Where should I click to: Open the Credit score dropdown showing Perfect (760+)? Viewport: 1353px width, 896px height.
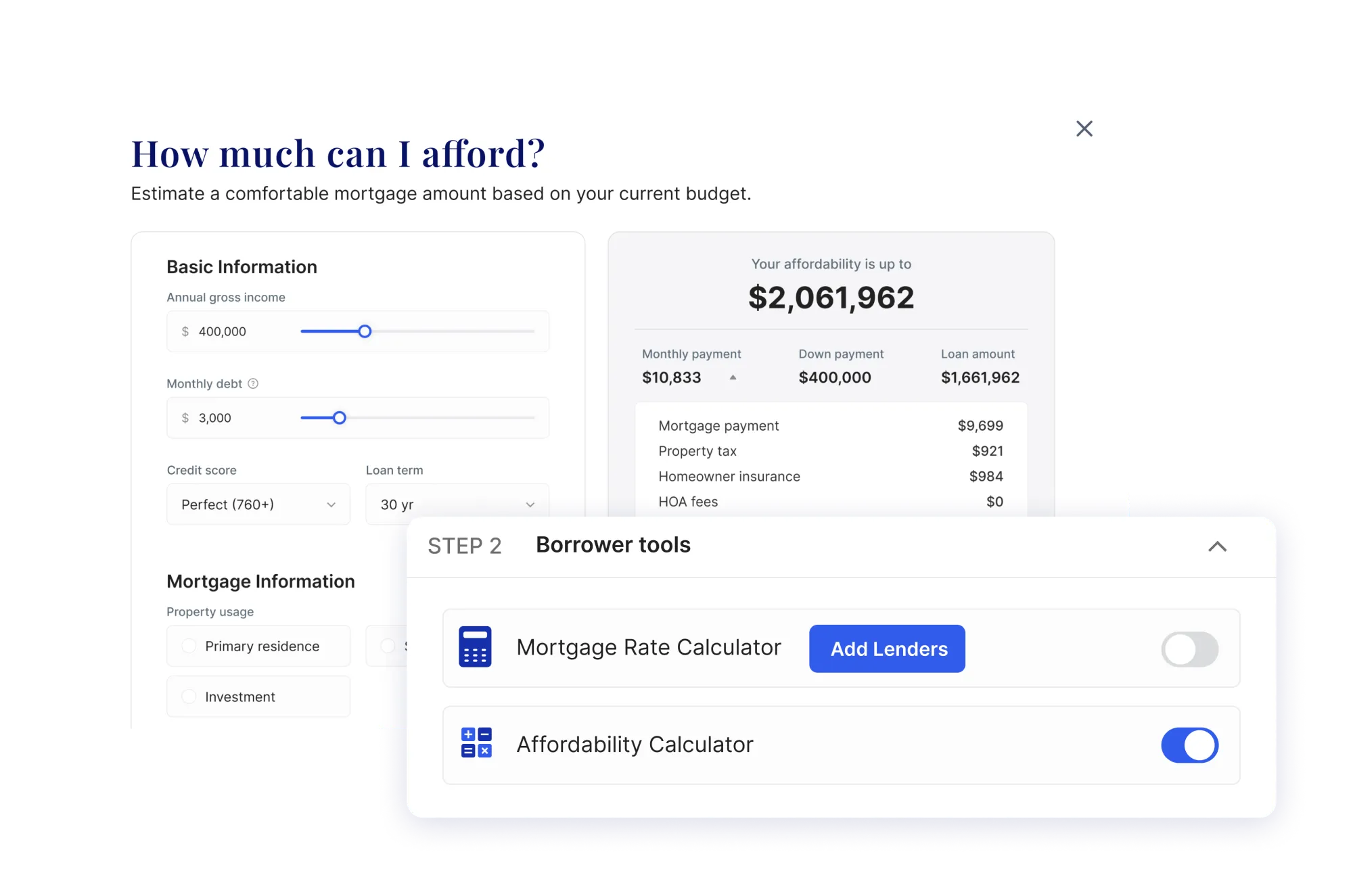[258, 504]
